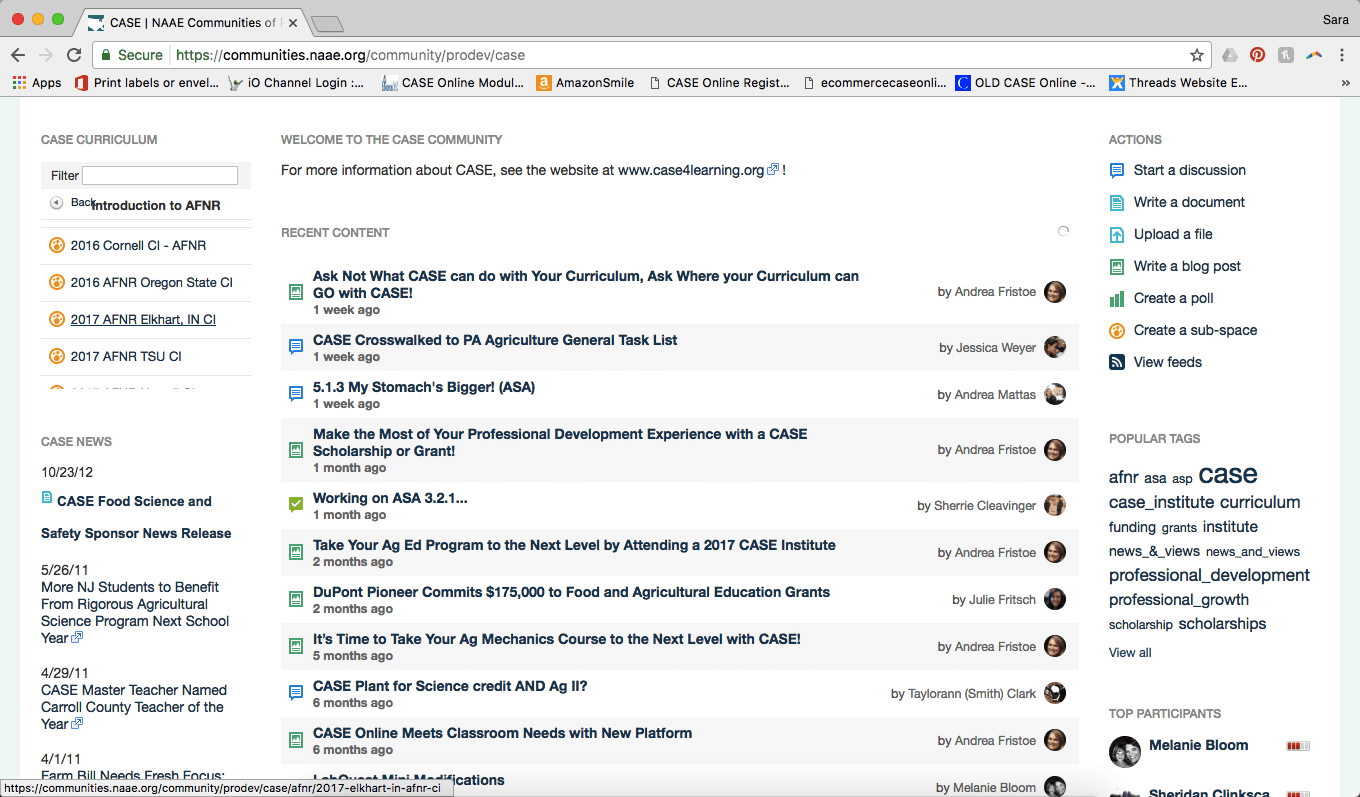The image size is (1360, 797).
Task: Open the new tab button
Action: (x=327, y=23)
